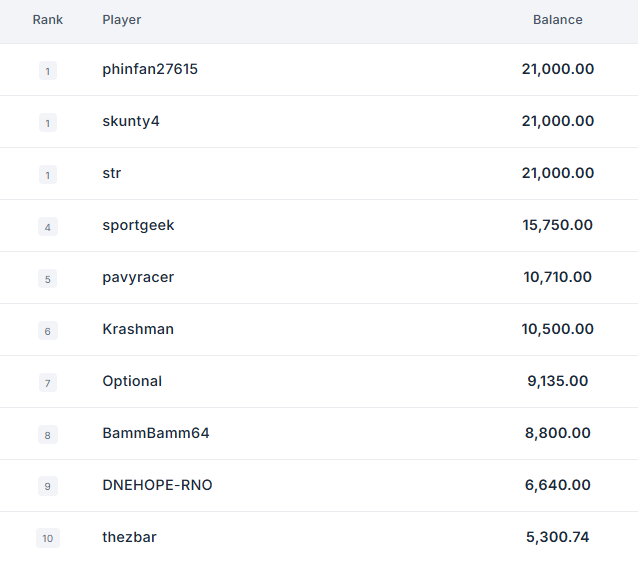638x562 pixels.
Task: Click the rank 10 badge
Action: [48, 538]
